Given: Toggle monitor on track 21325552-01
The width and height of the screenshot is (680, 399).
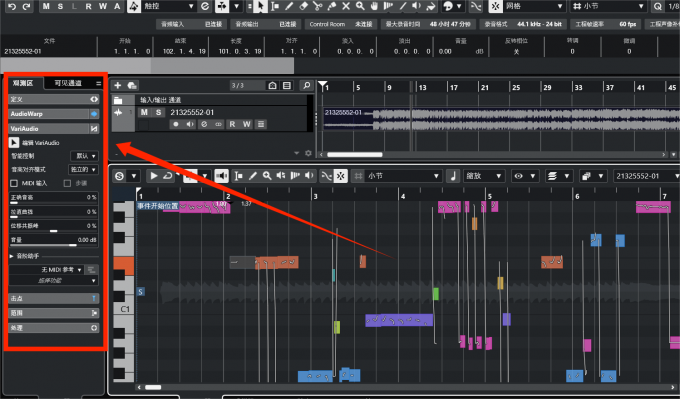Looking at the screenshot, I should click(x=190, y=124).
